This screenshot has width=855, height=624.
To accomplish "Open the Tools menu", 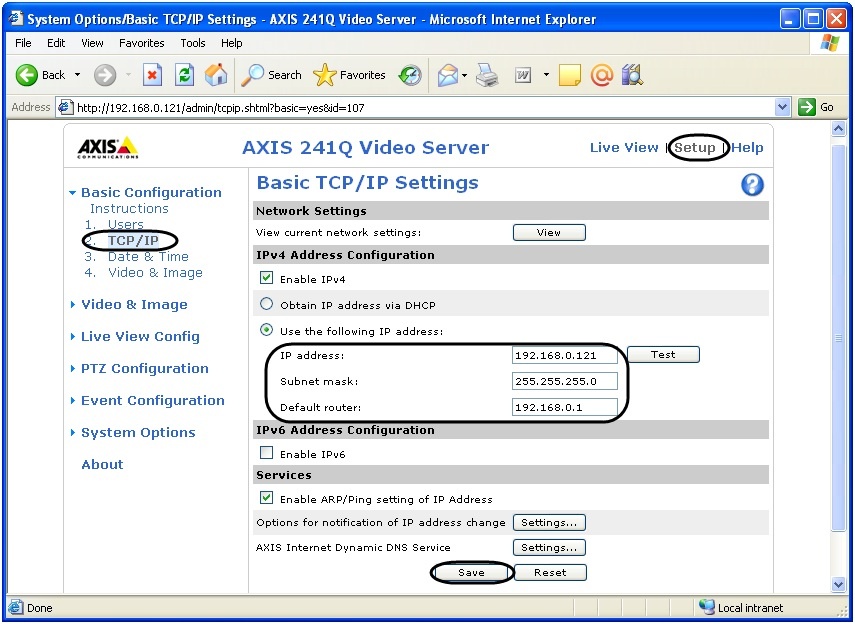I will (x=193, y=43).
